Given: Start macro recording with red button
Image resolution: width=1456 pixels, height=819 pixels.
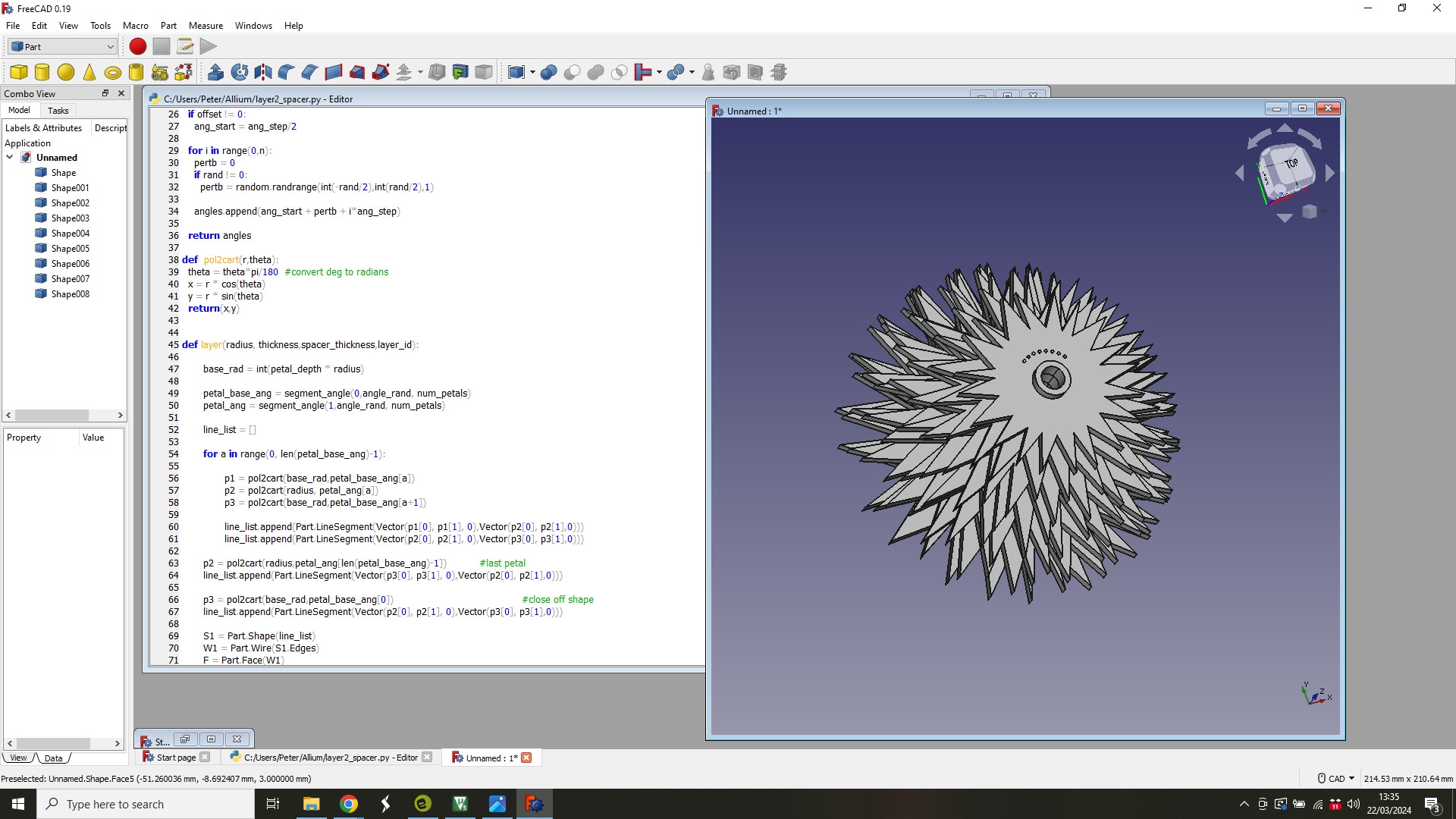Looking at the screenshot, I should (x=138, y=46).
